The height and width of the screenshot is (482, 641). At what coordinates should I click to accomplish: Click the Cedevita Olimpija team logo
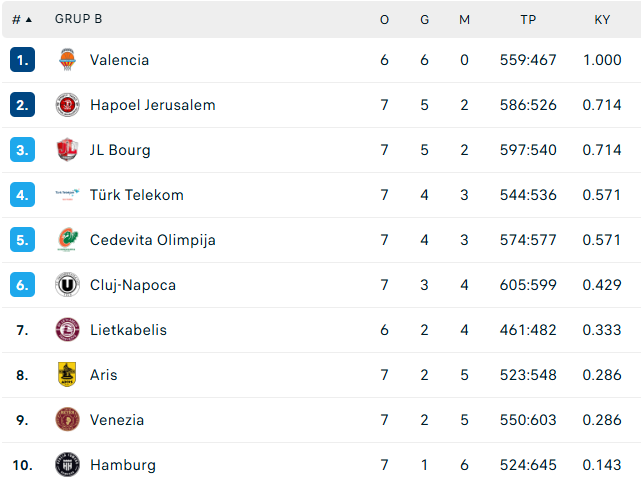click(67, 240)
